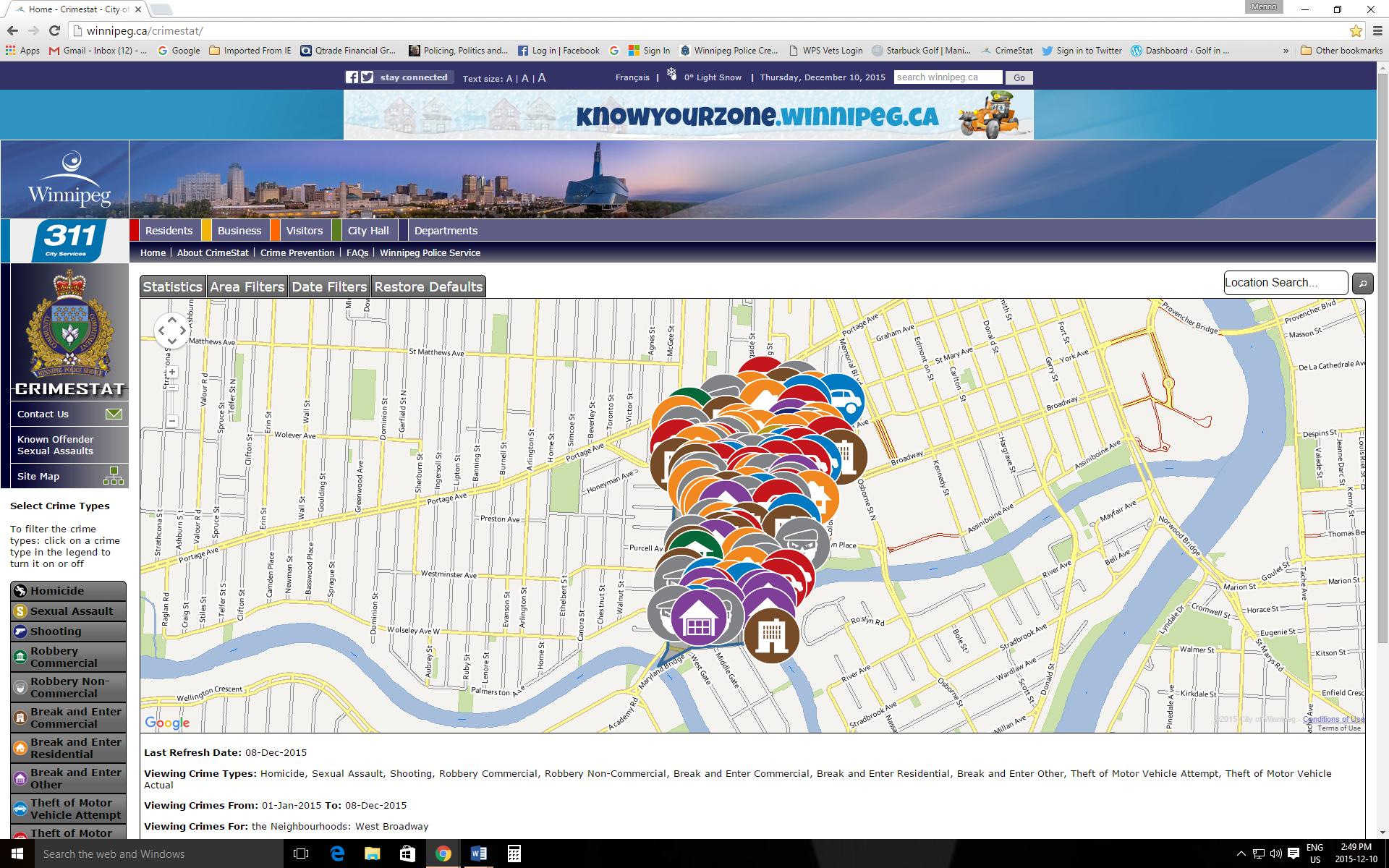The width and height of the screenshot is (1389, 868).
Task: Expand the Statistics panel
Action: [172, 287]
